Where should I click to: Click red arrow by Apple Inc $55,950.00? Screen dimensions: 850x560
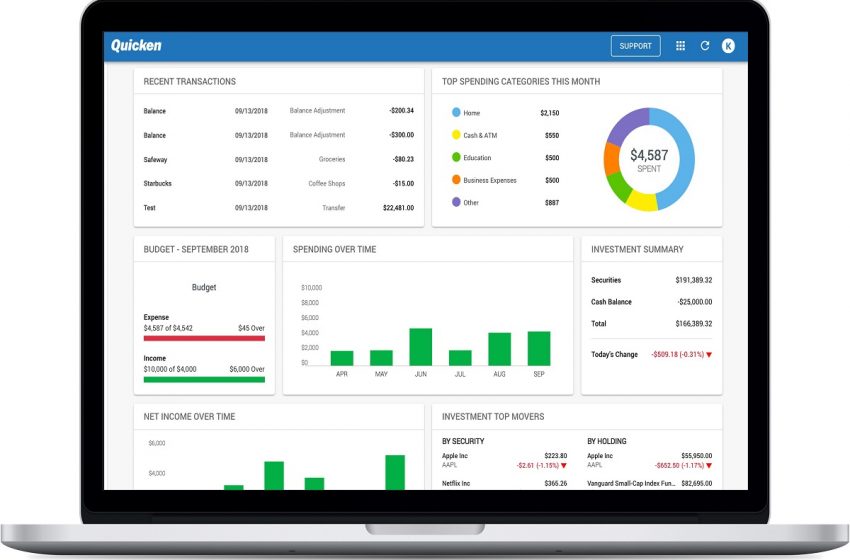[x=709, y=466]
